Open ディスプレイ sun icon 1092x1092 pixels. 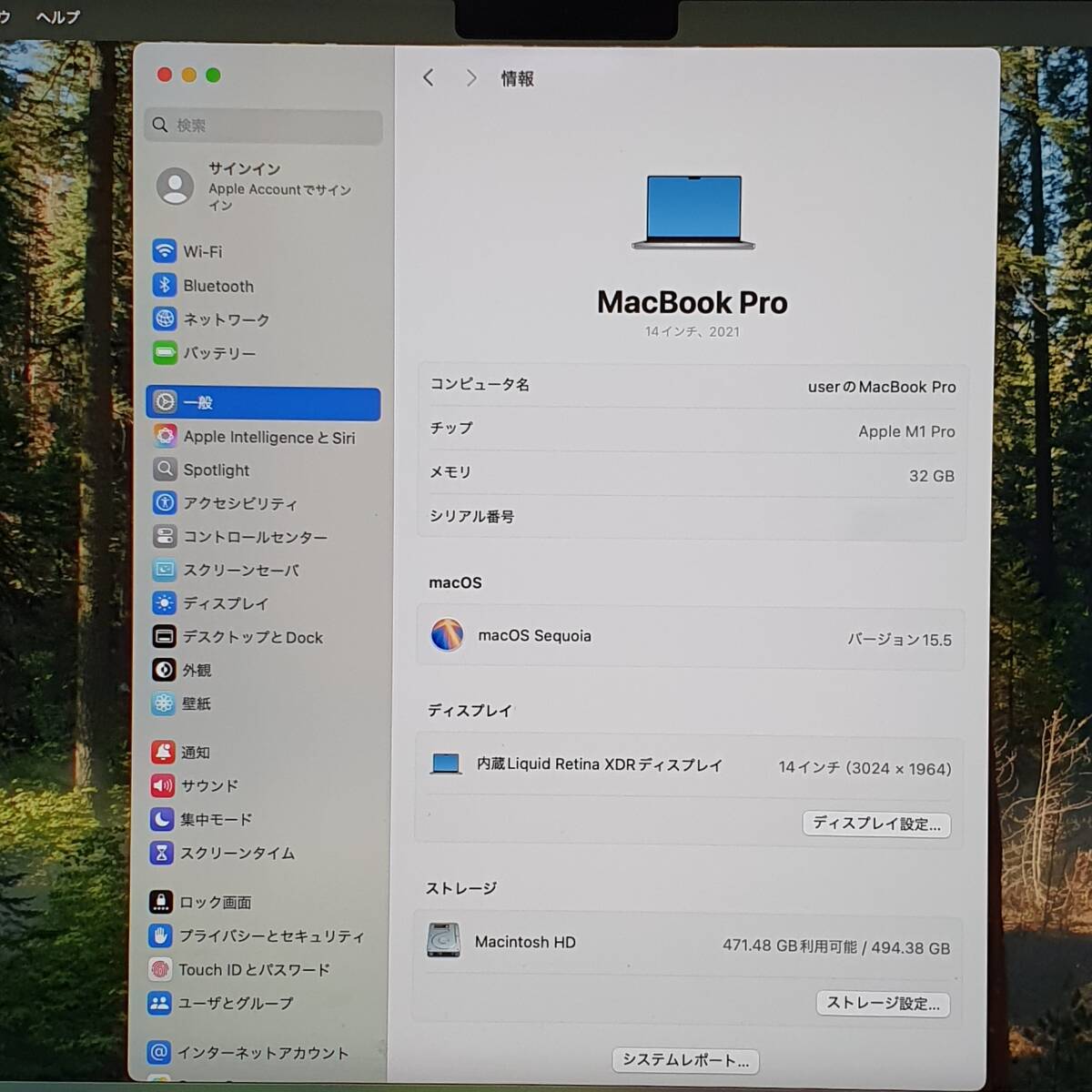point(164,602)
